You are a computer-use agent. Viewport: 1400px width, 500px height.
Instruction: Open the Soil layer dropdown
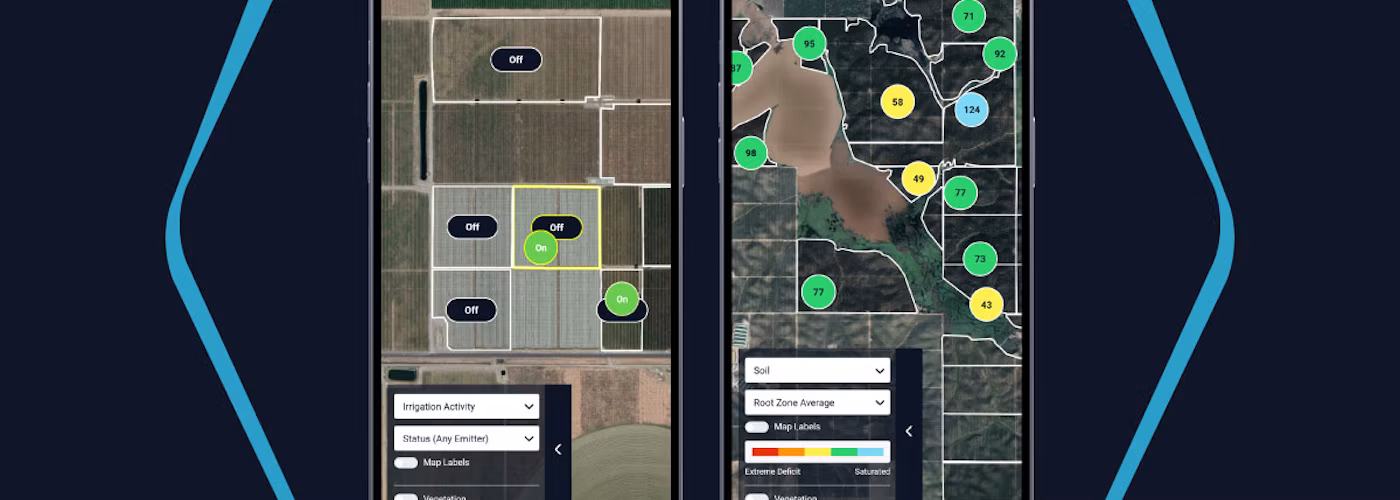tap(817, 370)
